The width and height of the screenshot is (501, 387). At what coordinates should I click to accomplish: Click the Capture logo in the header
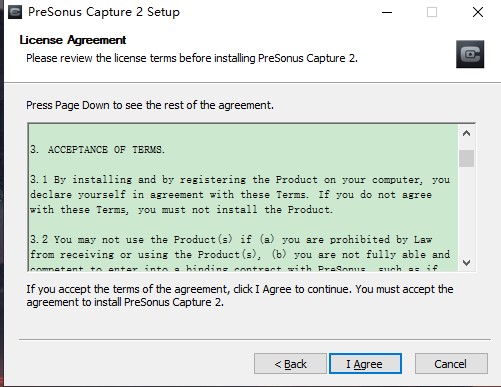pyautogui.click(x=470, y=54)
